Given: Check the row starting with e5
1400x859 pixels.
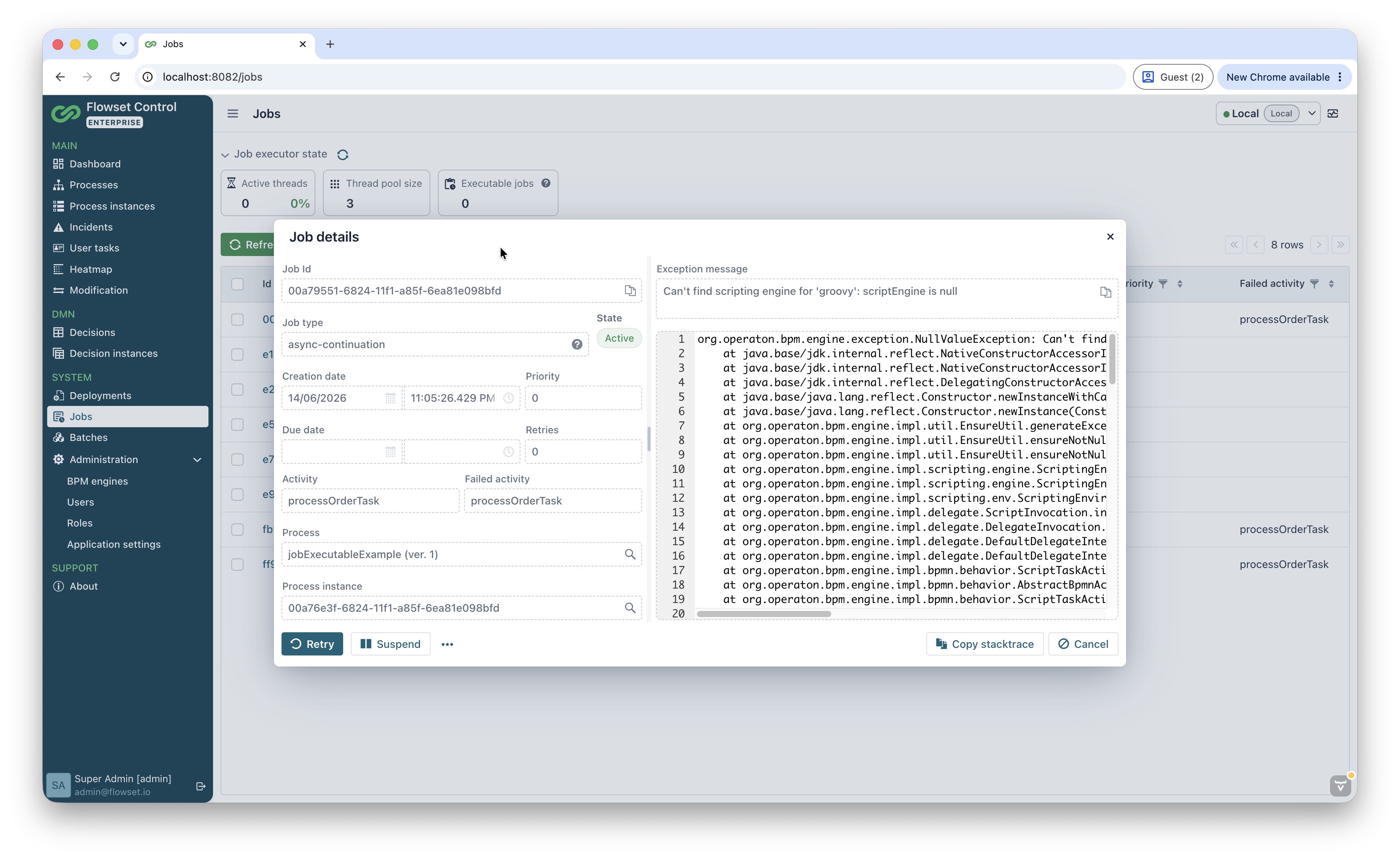Looking at the screenshot, I should tap(237, 425).
